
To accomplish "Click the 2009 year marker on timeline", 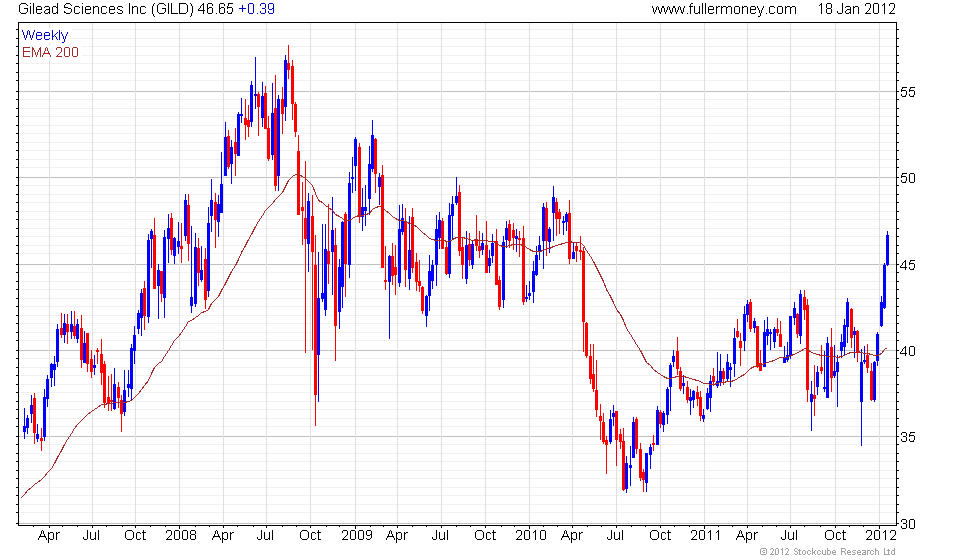I will point(357,536).
